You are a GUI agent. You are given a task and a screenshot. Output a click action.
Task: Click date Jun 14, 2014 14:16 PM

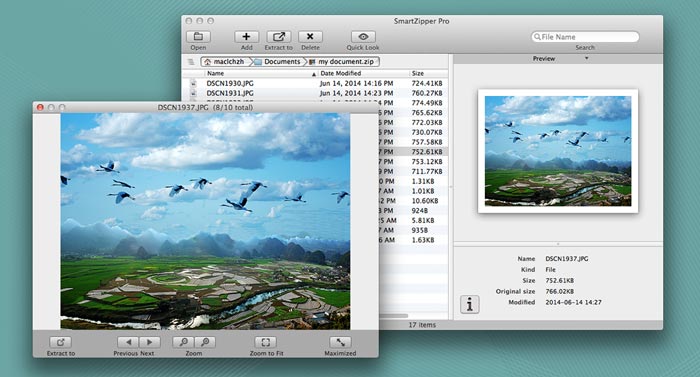tap(356, 83)
